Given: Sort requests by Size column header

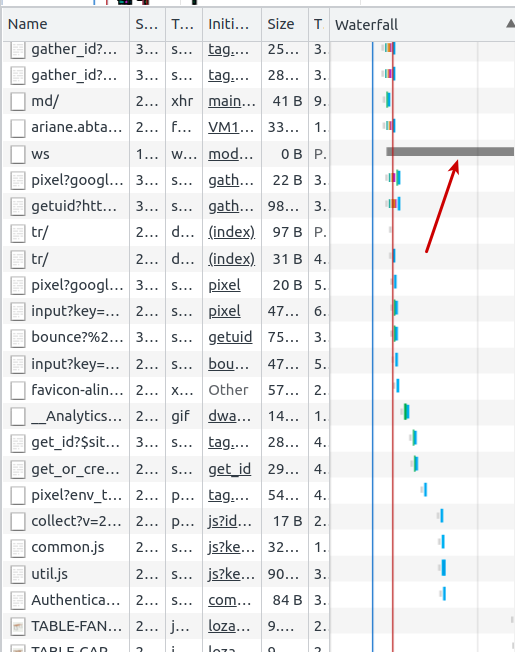Looking at the screenshot, I should [281, 24].
